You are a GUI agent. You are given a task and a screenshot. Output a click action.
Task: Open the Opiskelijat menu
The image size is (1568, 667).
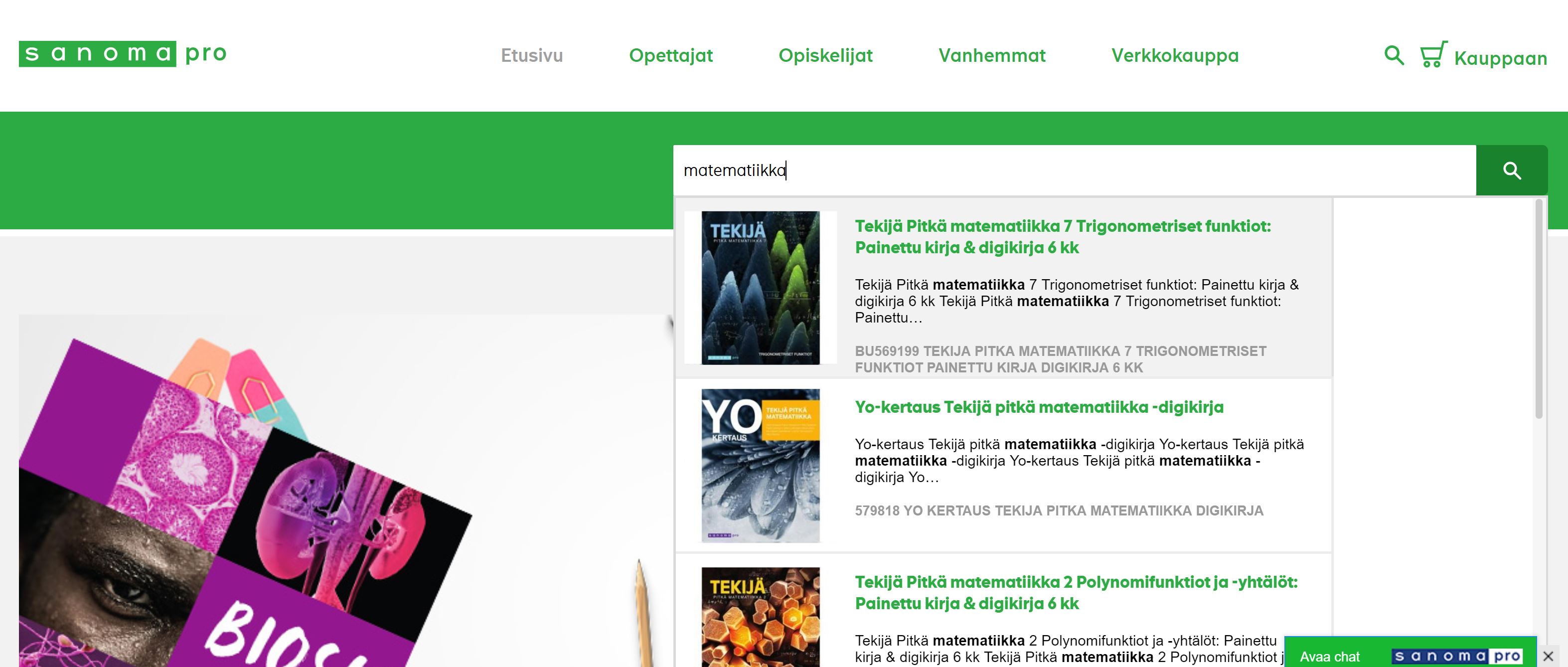pyautogui.click(x=825, y=55)
